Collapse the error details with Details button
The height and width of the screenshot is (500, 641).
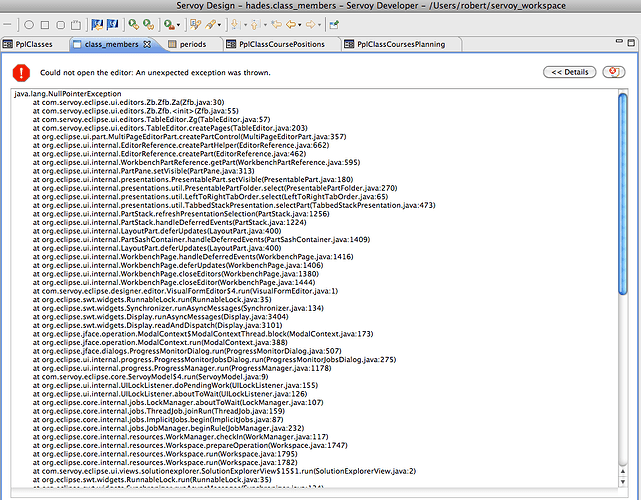coord(569,72)
